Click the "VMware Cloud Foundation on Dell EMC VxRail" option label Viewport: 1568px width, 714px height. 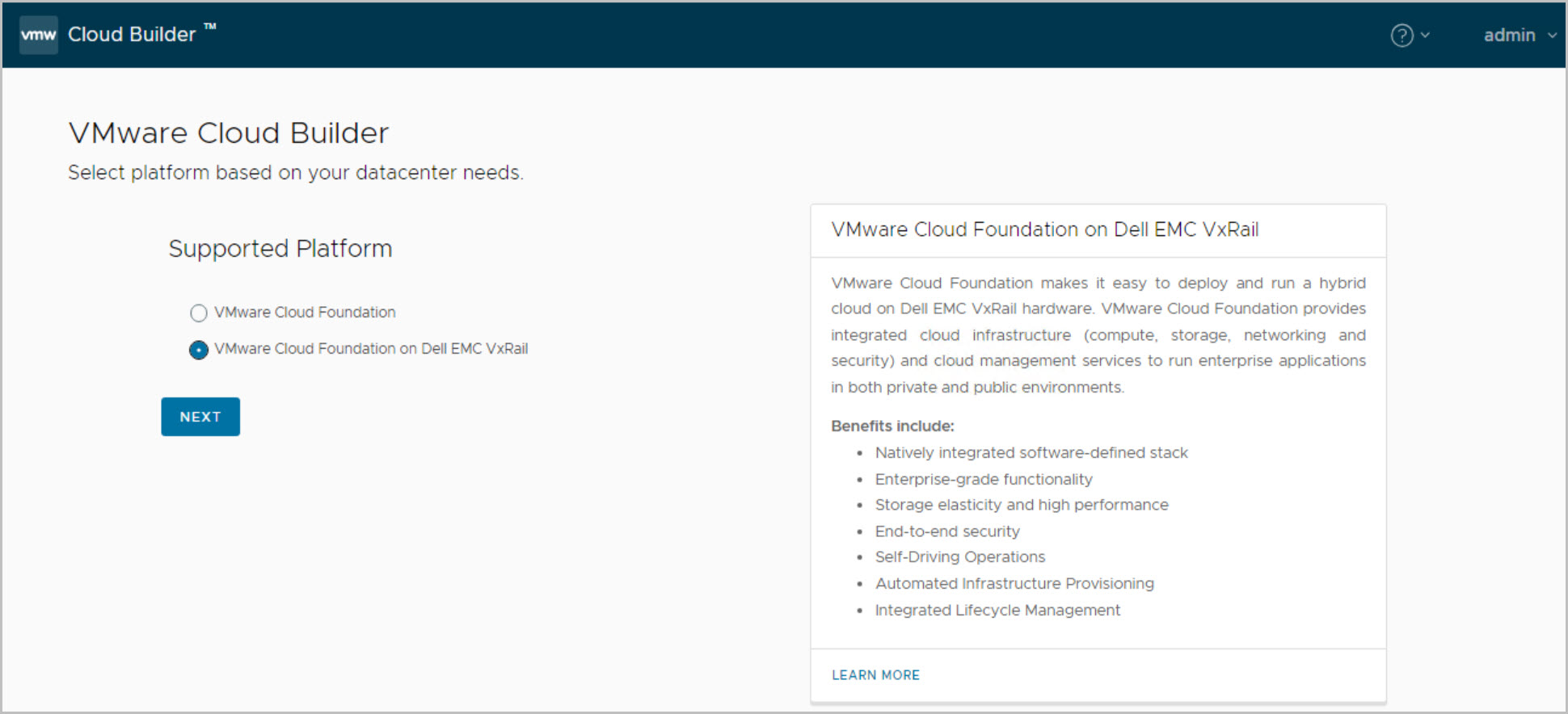pos(371,349)
